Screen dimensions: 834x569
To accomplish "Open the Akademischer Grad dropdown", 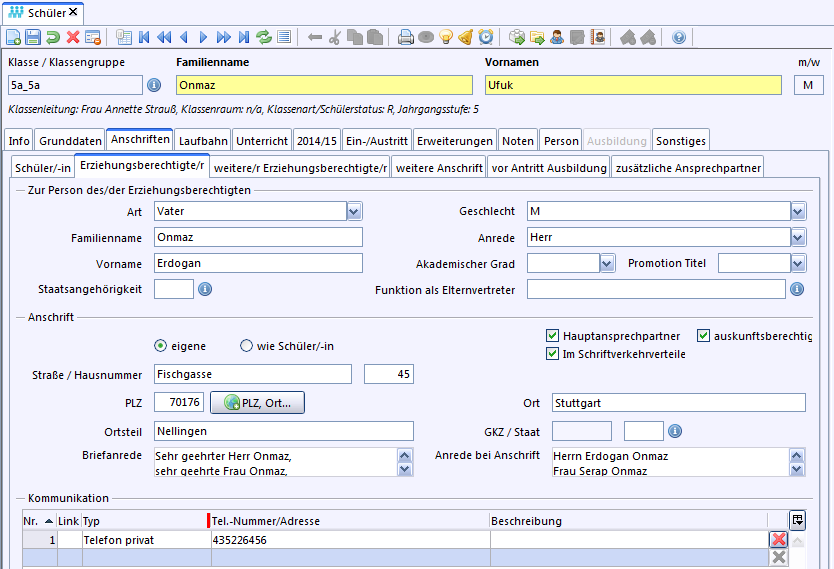I will click(x=607, y=263).
